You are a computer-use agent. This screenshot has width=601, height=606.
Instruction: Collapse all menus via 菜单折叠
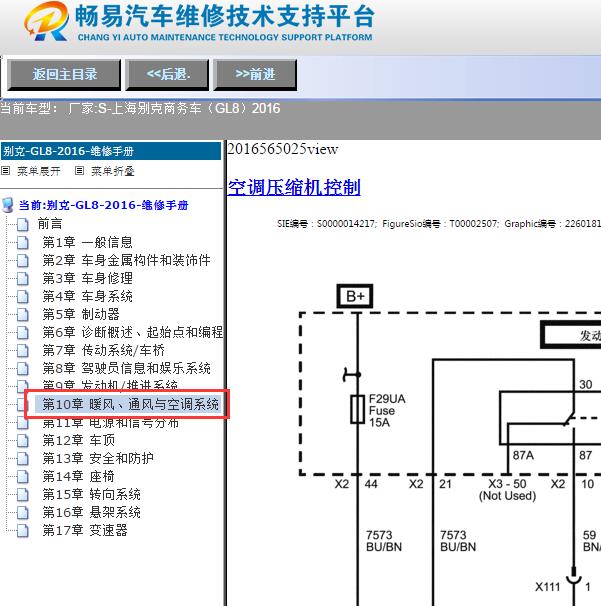click(x=112, y=171)
